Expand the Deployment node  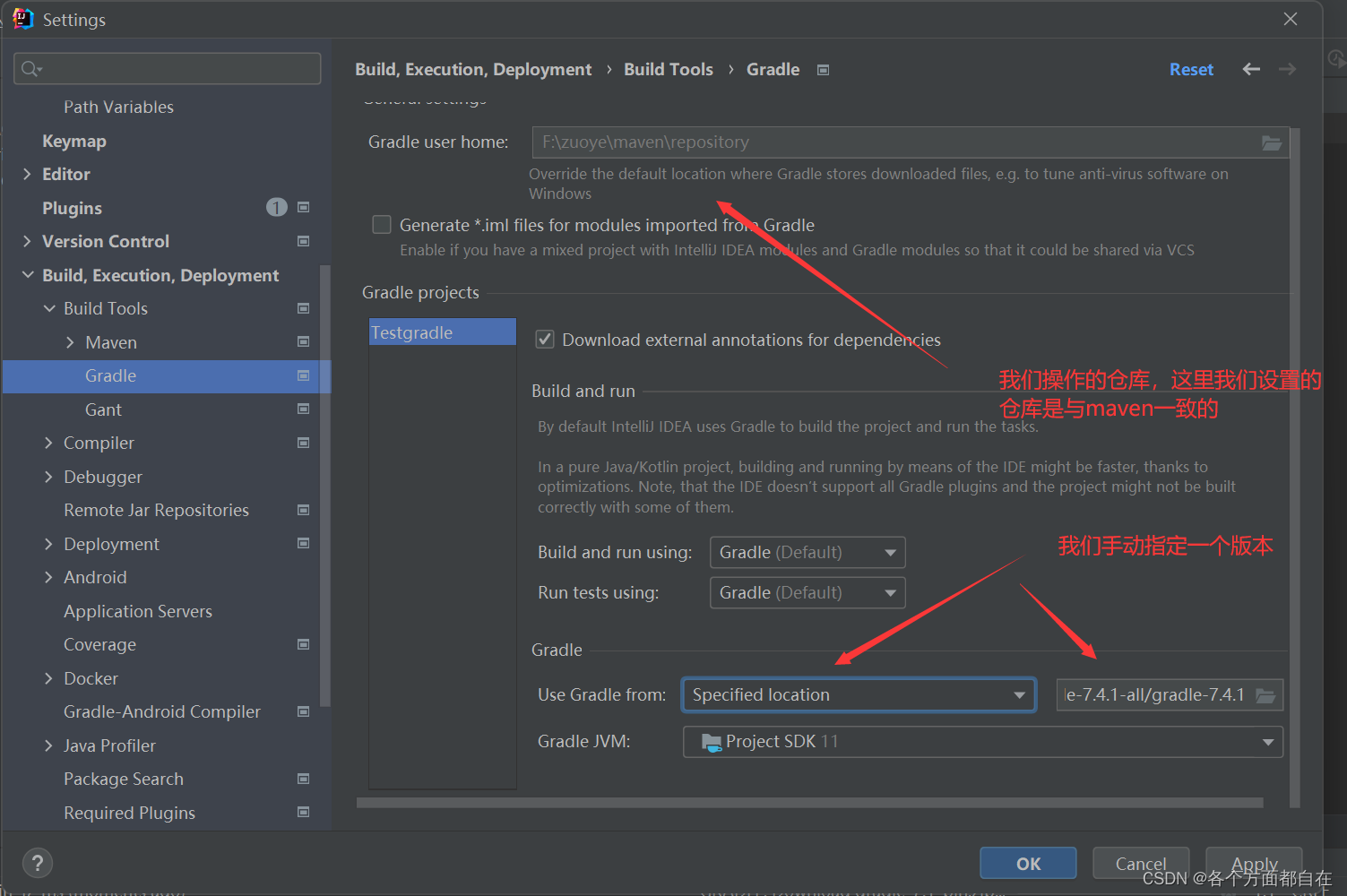tap(48, 544)
